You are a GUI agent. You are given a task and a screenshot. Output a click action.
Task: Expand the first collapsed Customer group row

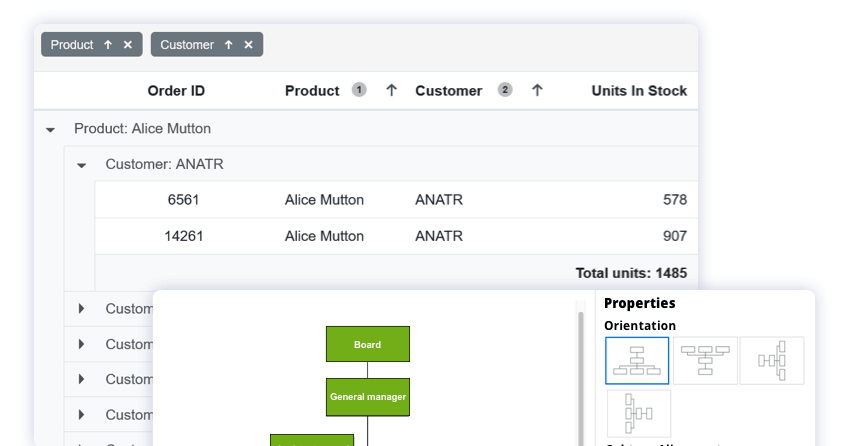tap(82, 309)
